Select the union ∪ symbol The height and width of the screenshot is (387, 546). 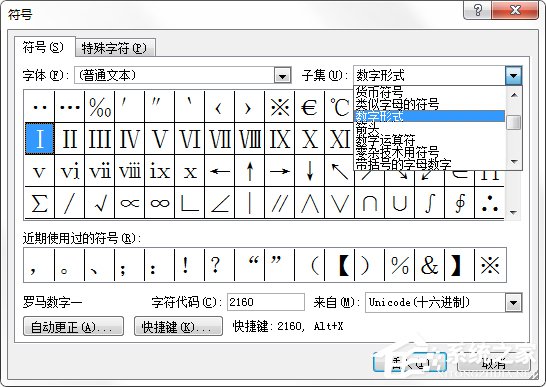[399, 203]
